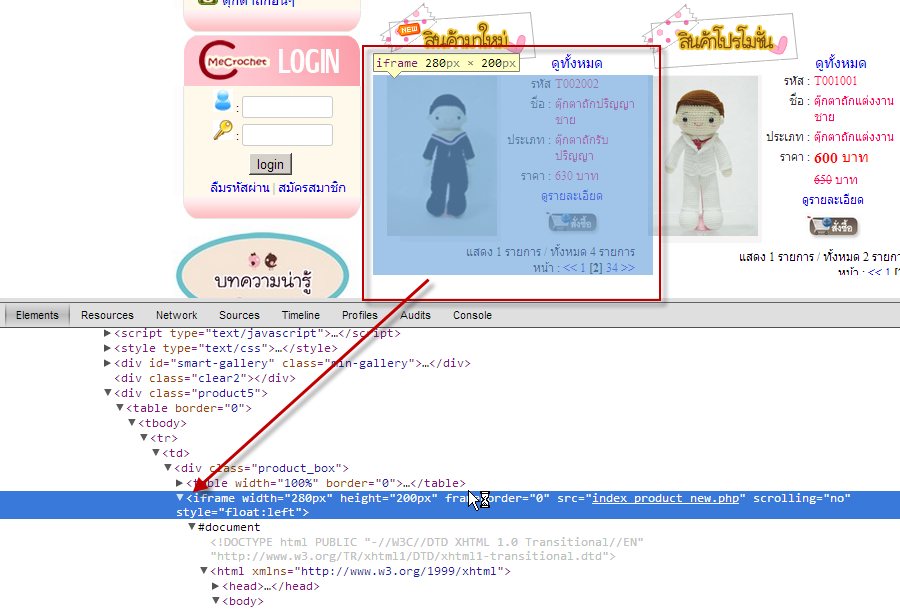Collapse the html xmlns node
Image resolution: width=900 pixels, height=610 pixels.
(x=204, y=570)
